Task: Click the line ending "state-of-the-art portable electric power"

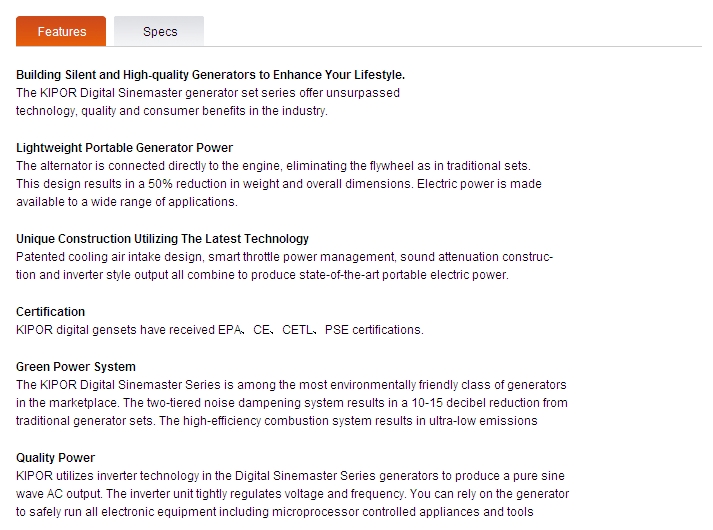Action: click(262, 275)
